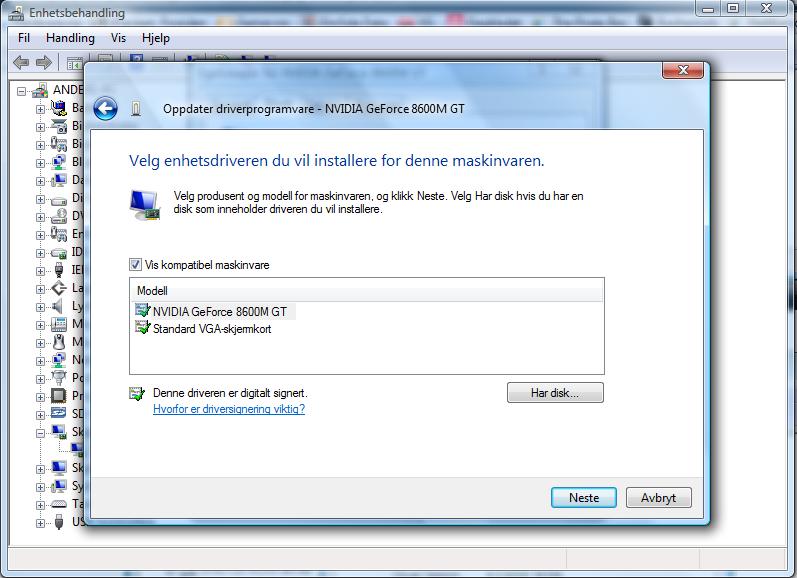Expand the USB 'US' tree node

(x=40, y=523)
